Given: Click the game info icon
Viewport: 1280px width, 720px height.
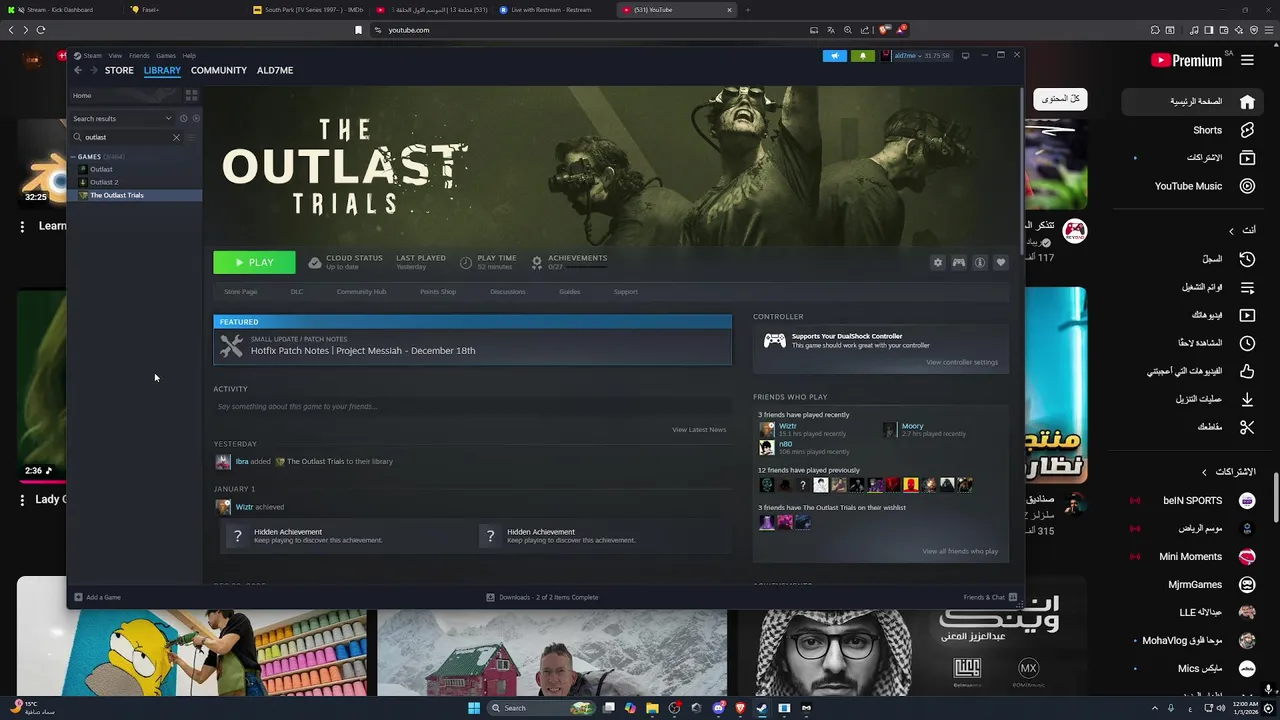Looking at the screenshot, I should (980, 262).
